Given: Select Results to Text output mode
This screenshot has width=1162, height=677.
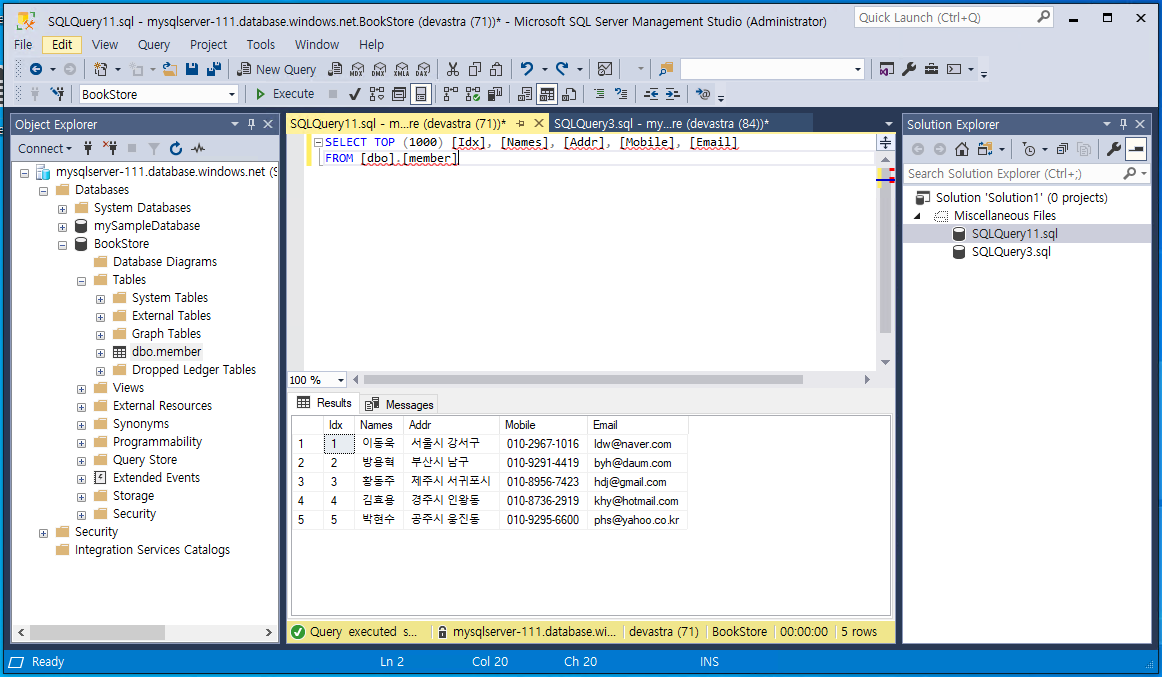Looking at the screenshot, I should coord(525,94).
